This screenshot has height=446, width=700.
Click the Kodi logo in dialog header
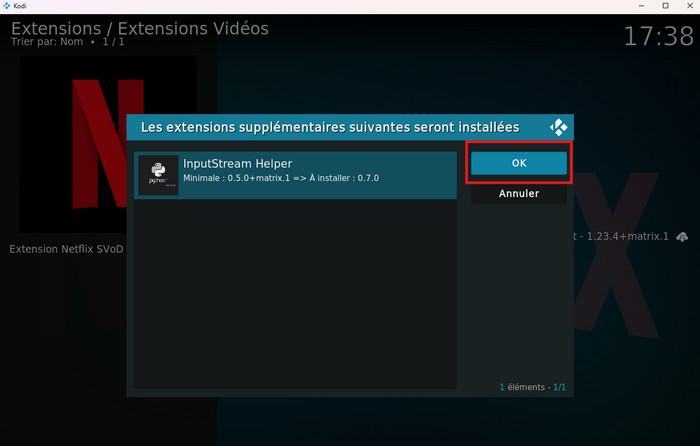(x=558, y=127)
